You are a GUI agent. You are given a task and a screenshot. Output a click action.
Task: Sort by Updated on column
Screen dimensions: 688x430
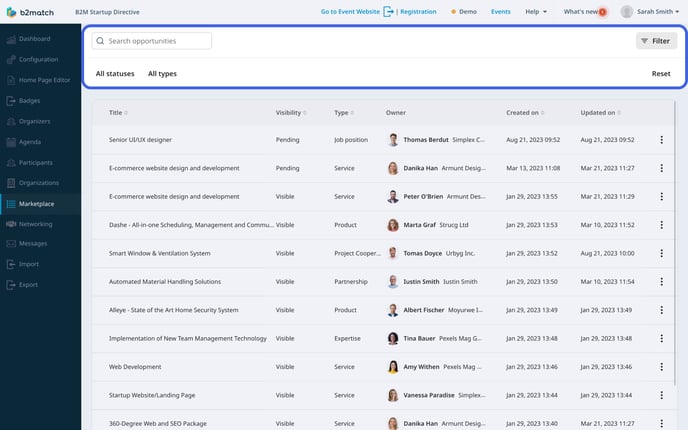(600, 113)
